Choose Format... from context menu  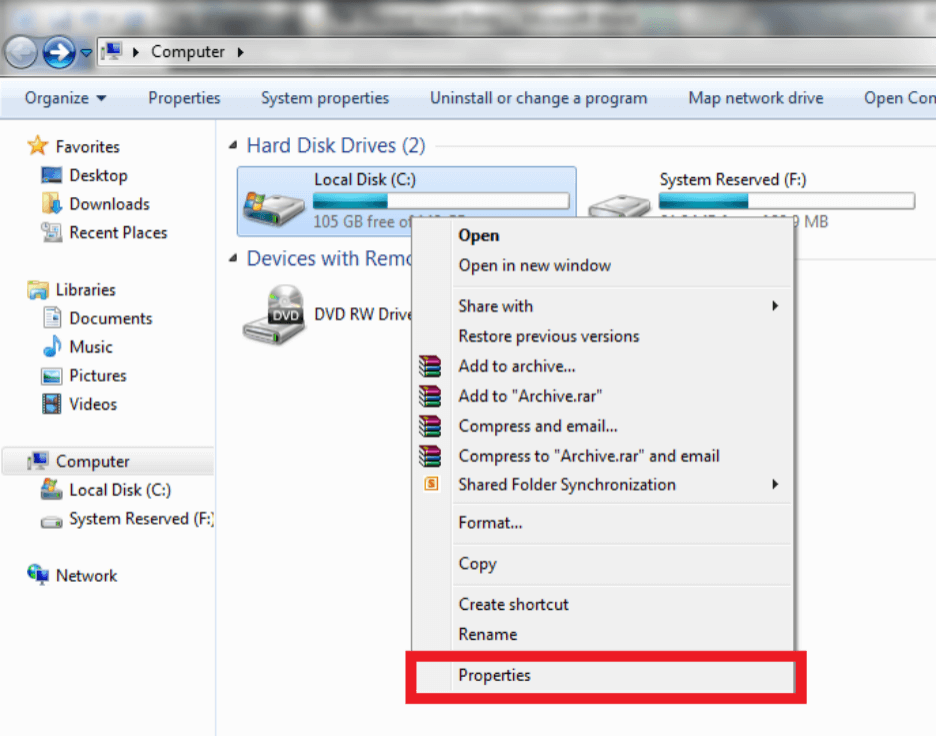pos(603,523)
